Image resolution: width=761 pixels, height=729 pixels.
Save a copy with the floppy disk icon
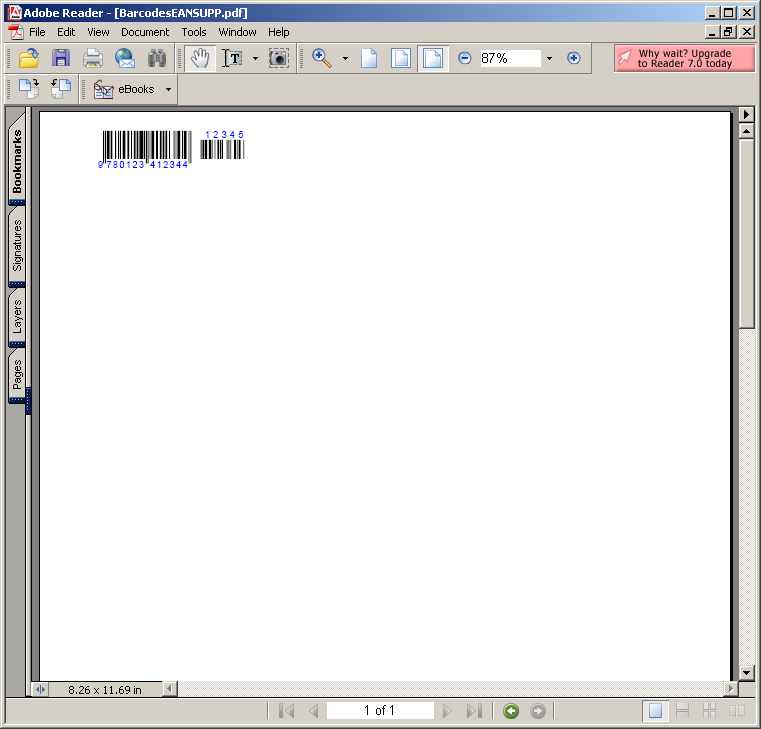coord(61,58)
